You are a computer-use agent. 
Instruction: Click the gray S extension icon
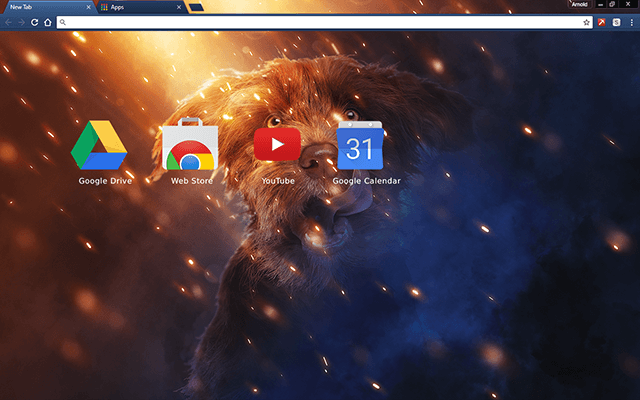click(617, 22)
